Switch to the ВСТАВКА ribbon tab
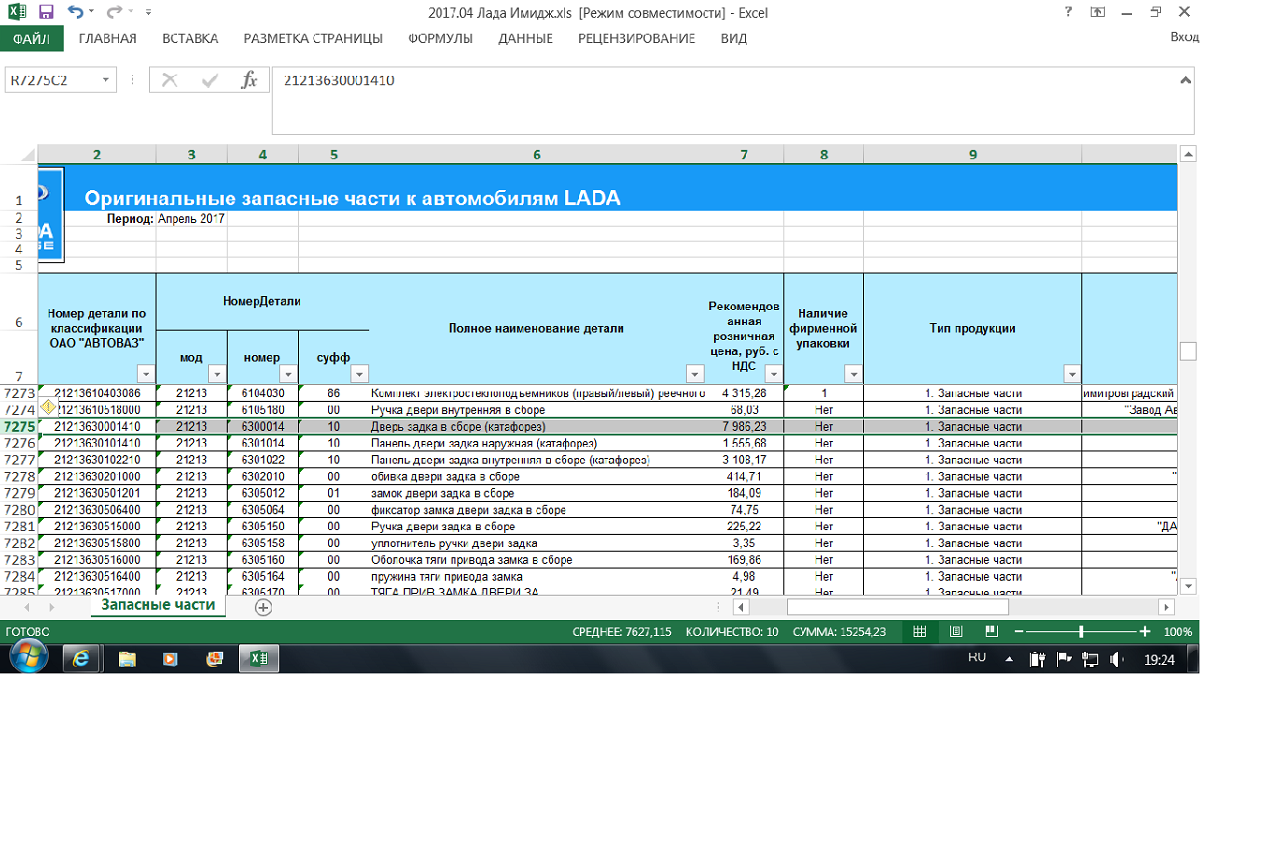Image resolution: width=1280 pixels, height=842 pixels. 190,38
